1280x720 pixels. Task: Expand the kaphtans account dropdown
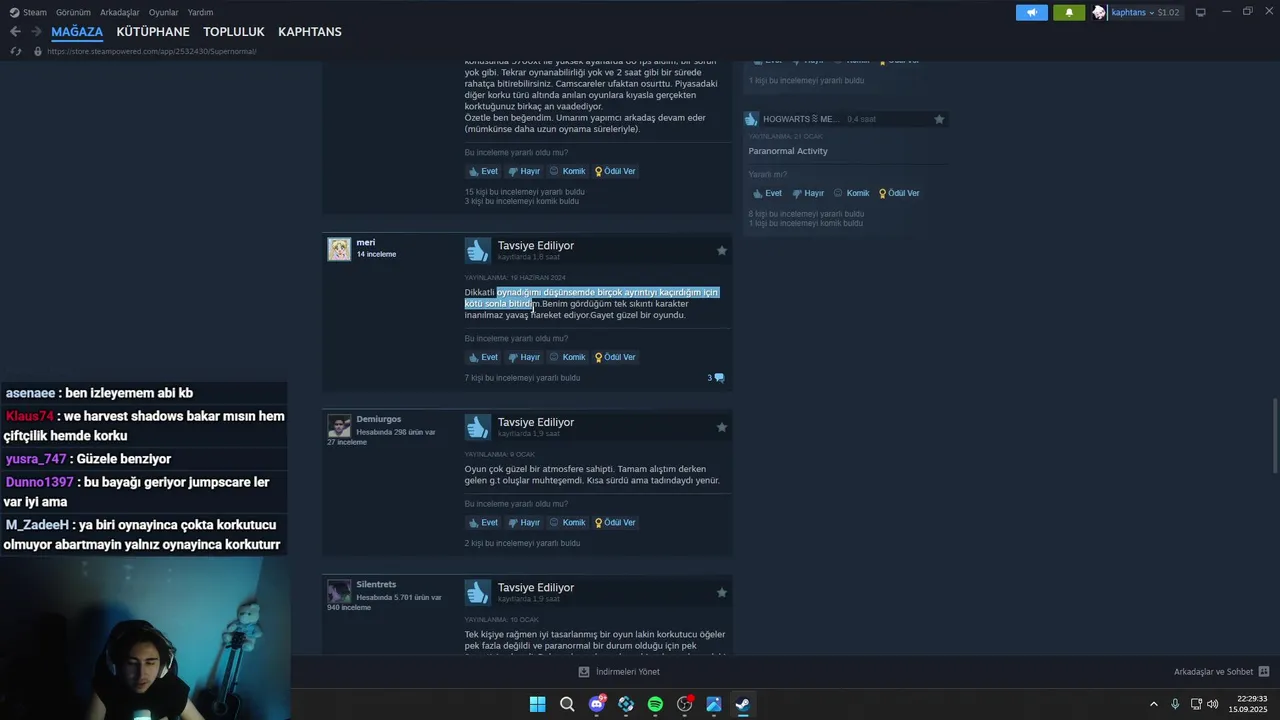coord(1151,12)
